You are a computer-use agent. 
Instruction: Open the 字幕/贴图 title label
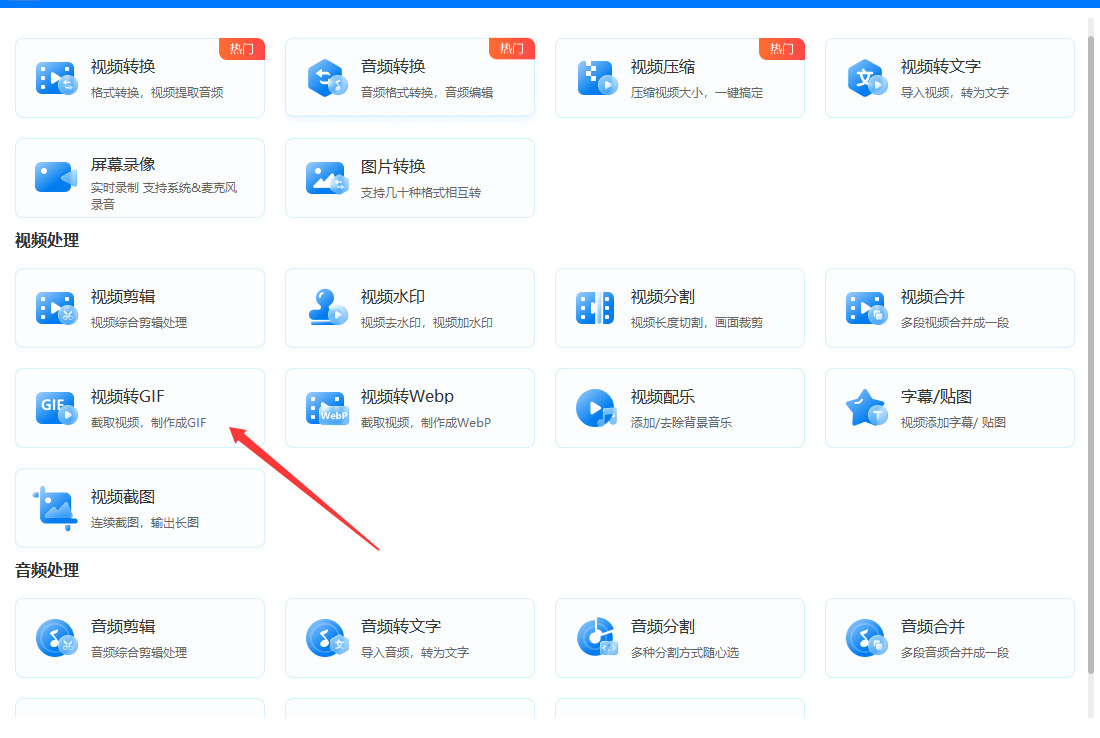coord(937,396)
